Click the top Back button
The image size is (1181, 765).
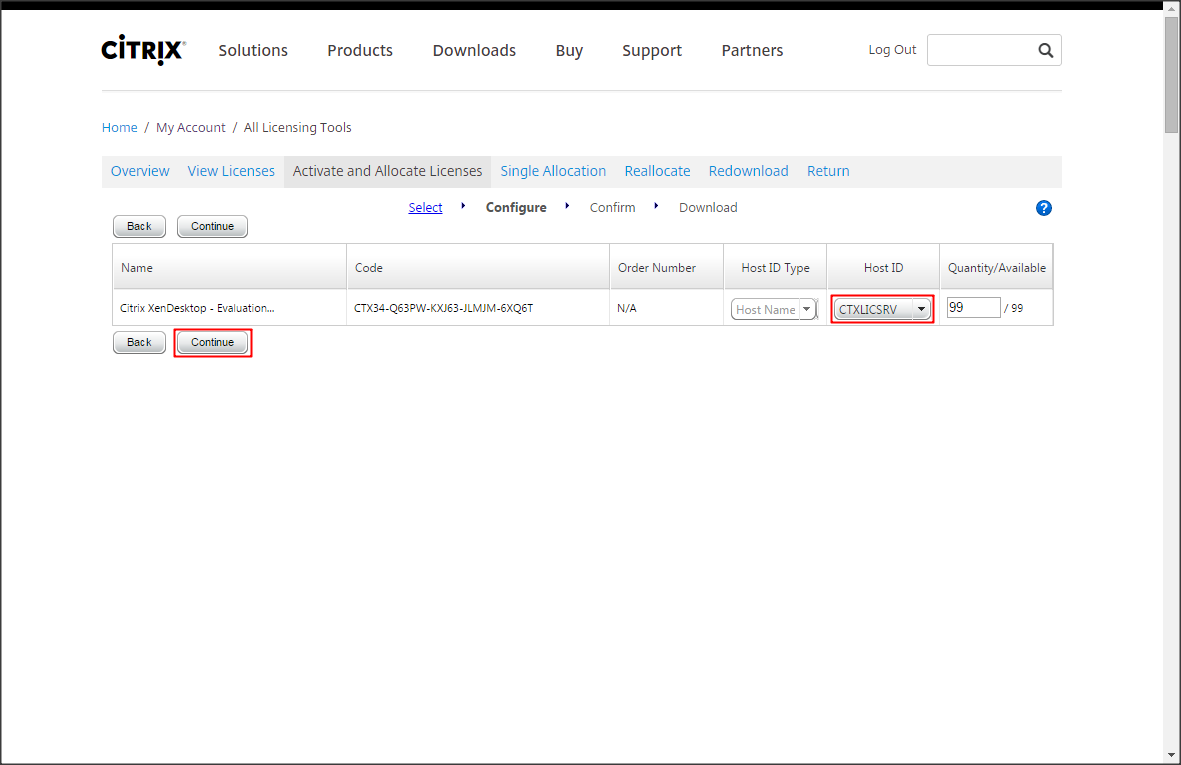click(139, 227)
